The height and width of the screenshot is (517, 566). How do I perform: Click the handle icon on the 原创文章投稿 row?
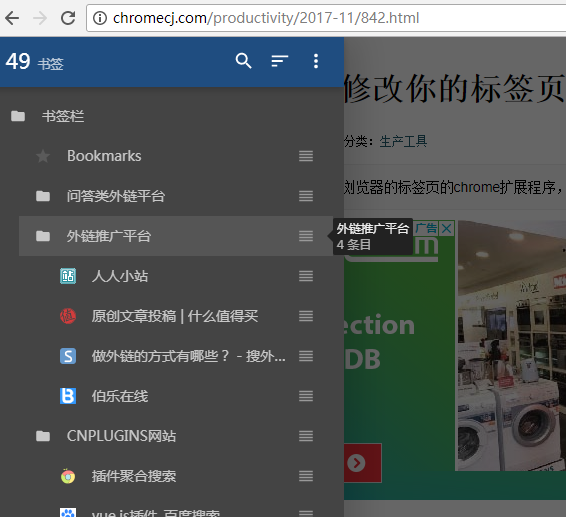tap(306, 316)
